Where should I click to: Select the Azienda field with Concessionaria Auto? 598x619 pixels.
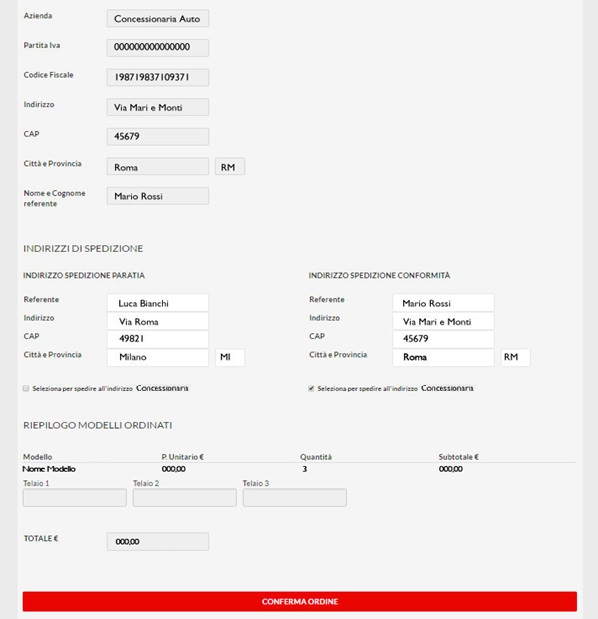pos(157,19)
